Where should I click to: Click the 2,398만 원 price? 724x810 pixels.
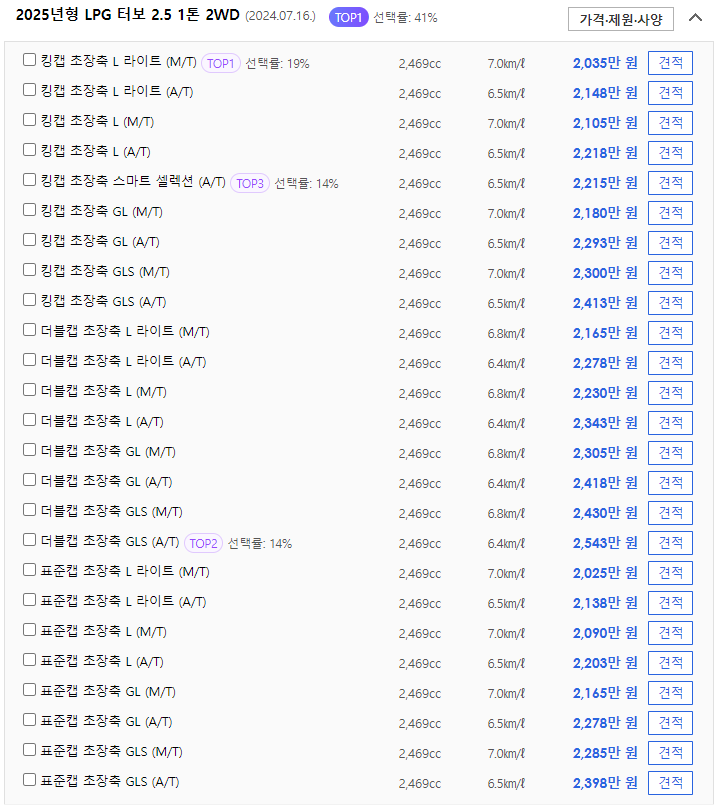[x=605, y=783]
